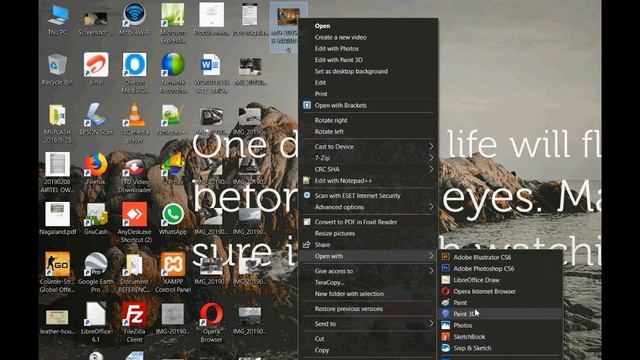This screenshot has height=360, width=640.
Task: Choose Copy in the context menu
Action: [369, 350]
